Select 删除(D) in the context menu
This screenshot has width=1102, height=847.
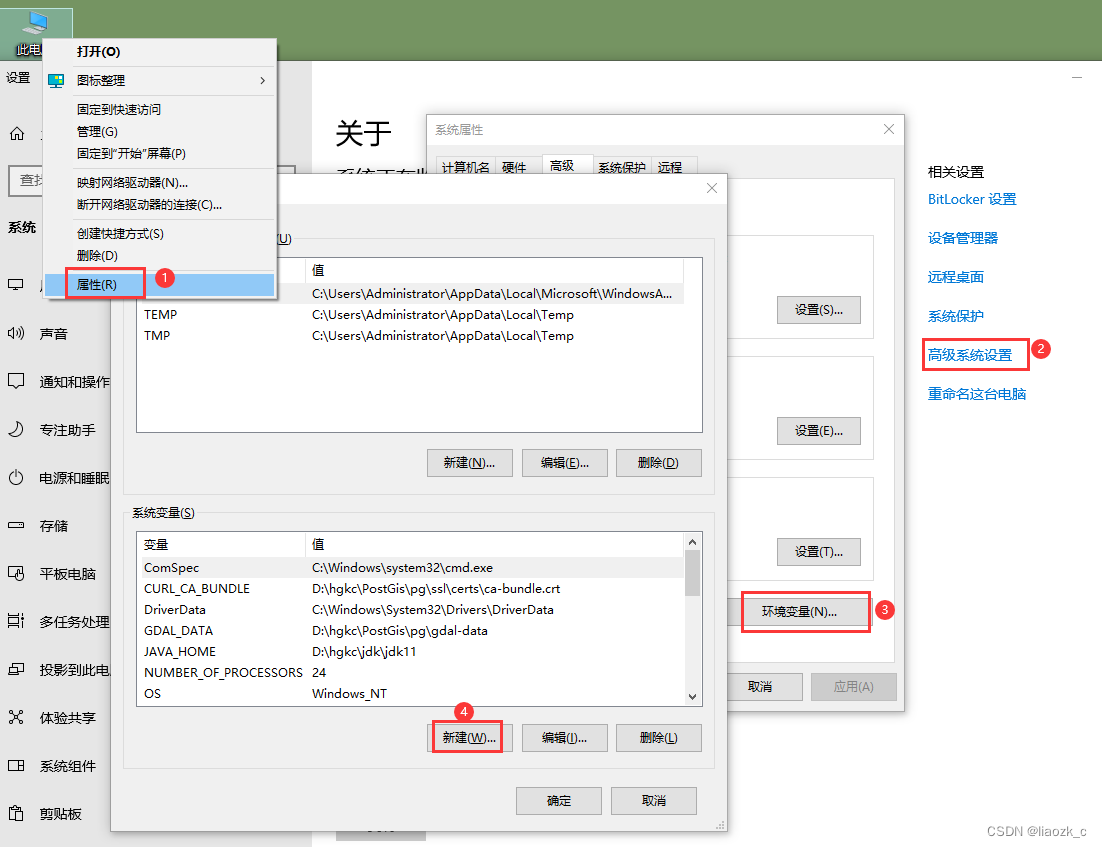click(160, 255)
